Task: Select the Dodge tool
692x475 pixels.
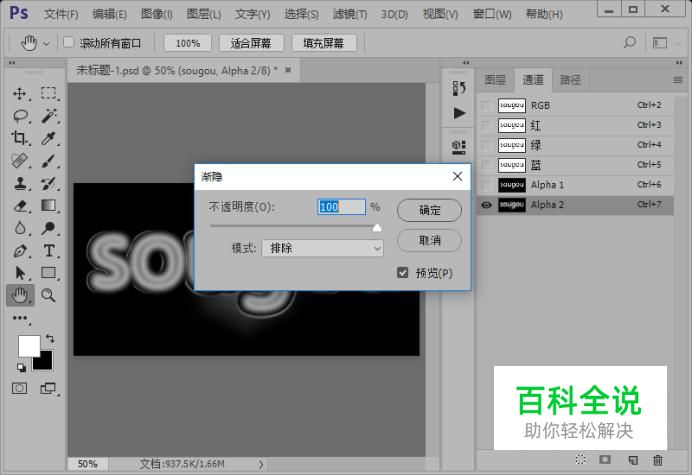Action: tap(48, 228)
